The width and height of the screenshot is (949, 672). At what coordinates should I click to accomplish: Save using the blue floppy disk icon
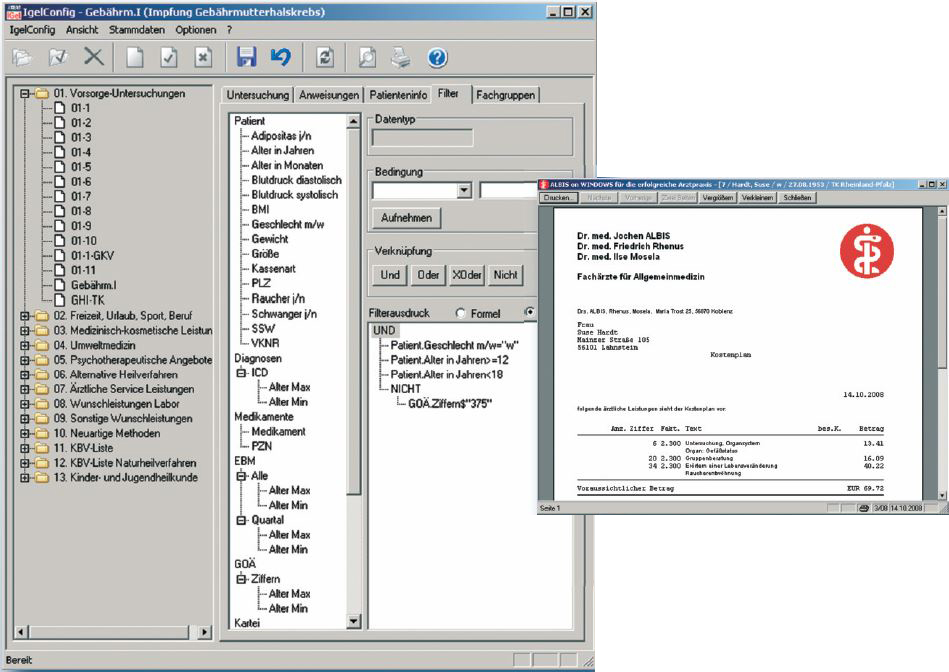point(246,58)
